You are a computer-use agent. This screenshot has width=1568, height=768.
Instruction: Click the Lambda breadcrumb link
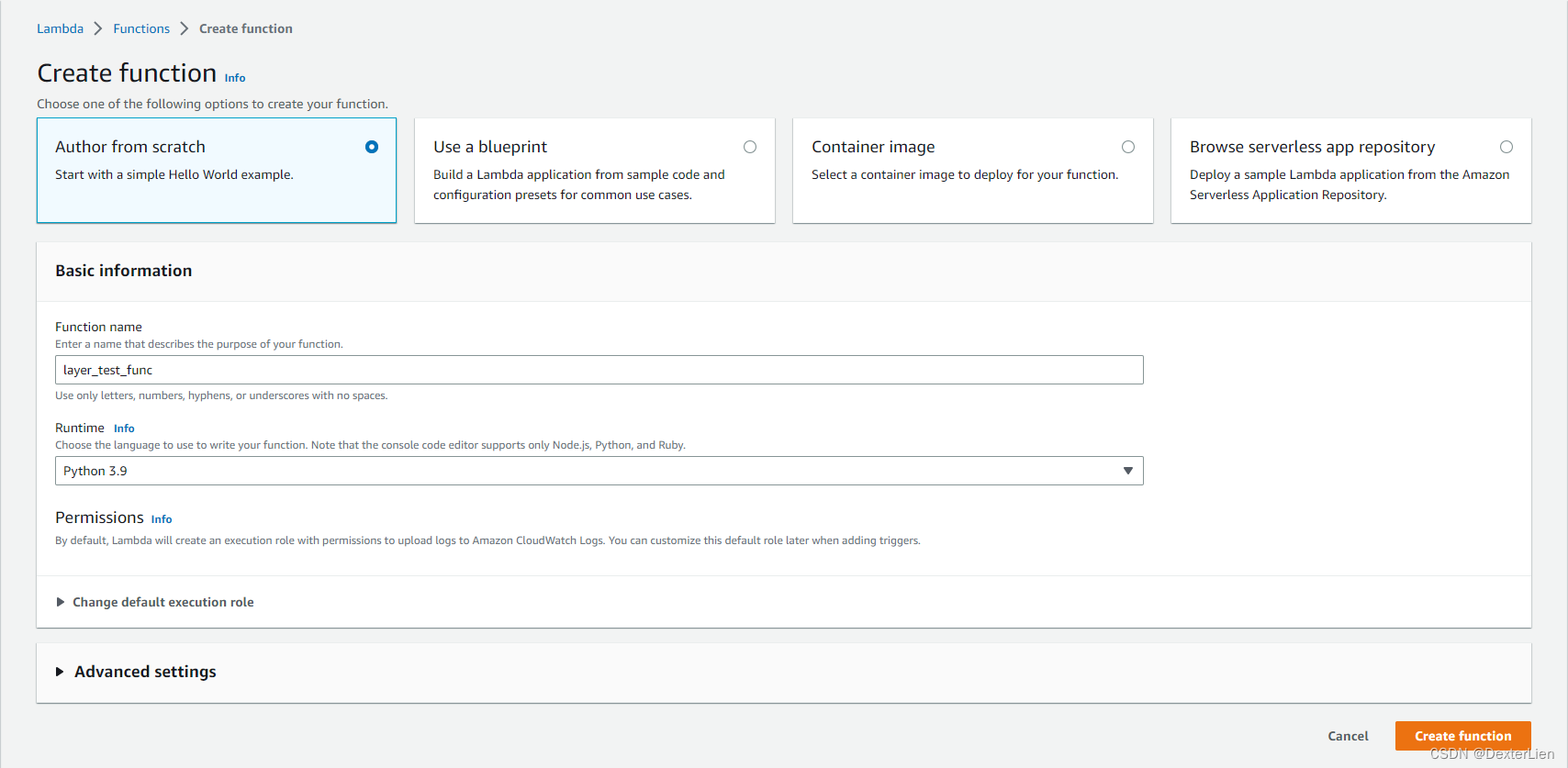pyautogui.click(x=60, y=28)
